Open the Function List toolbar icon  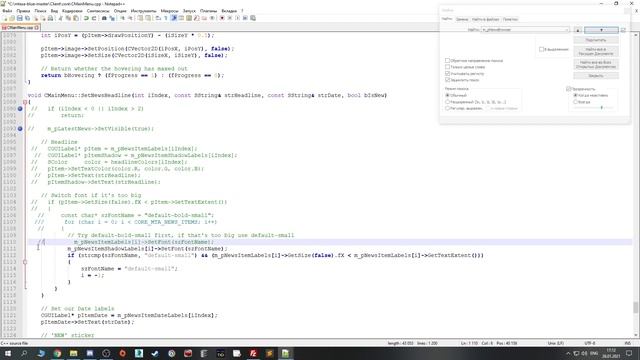[197, 18]
